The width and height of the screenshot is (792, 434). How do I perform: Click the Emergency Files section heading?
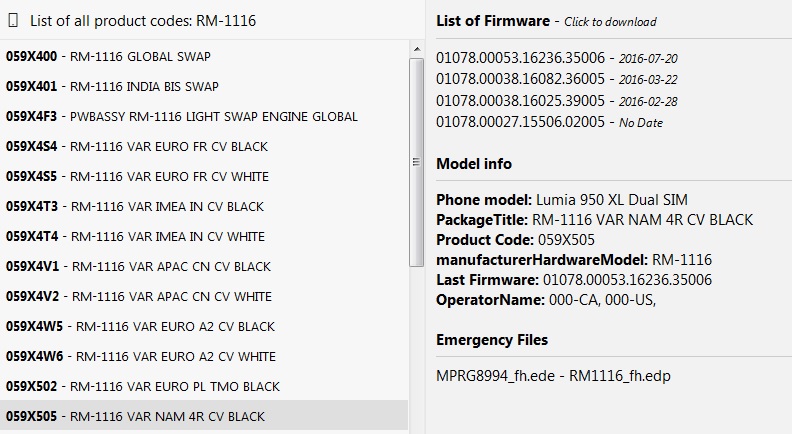pyautogui.click(x=492, y=340)
